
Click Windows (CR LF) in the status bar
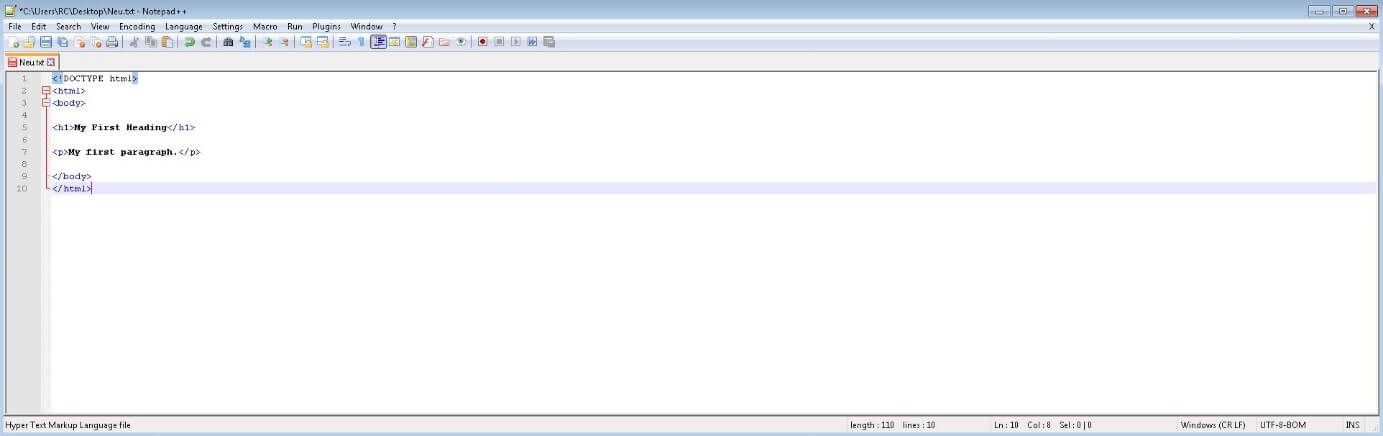(1212, 425)
